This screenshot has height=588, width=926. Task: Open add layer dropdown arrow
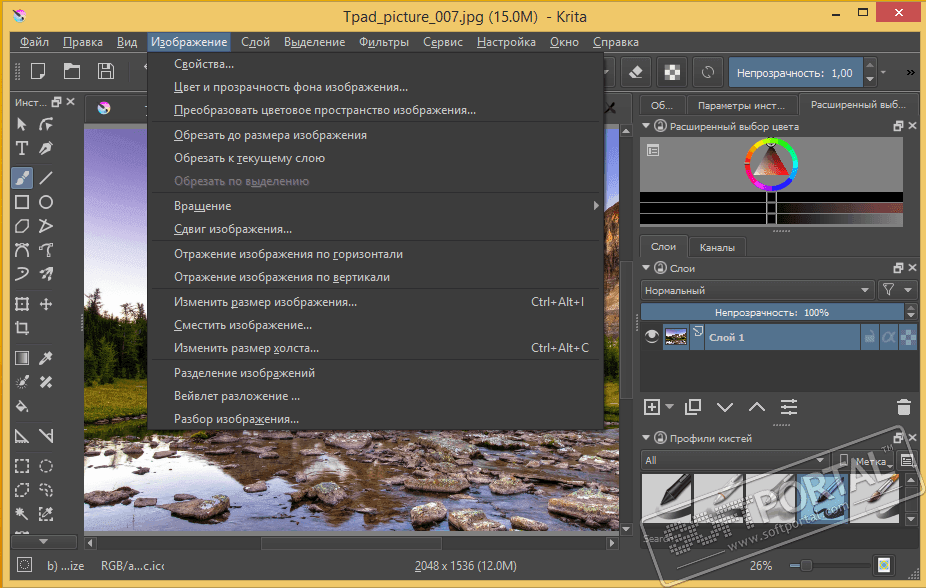[x=670, y=407]
